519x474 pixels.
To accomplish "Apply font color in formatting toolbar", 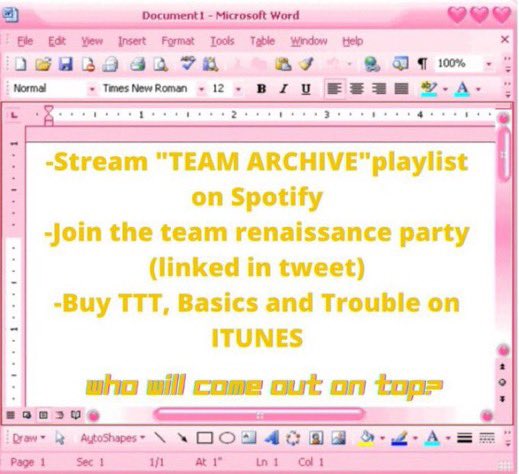I will coord(462,89).
